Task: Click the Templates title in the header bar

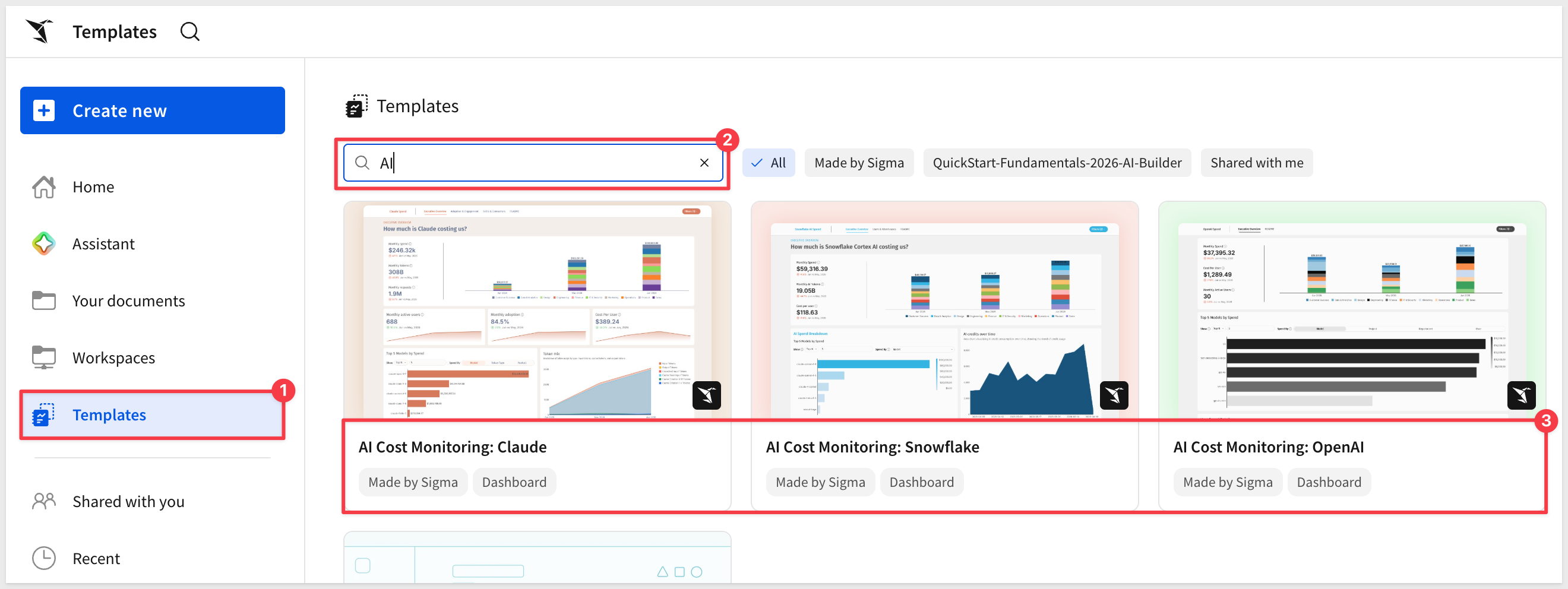Action: click(115, 31)
